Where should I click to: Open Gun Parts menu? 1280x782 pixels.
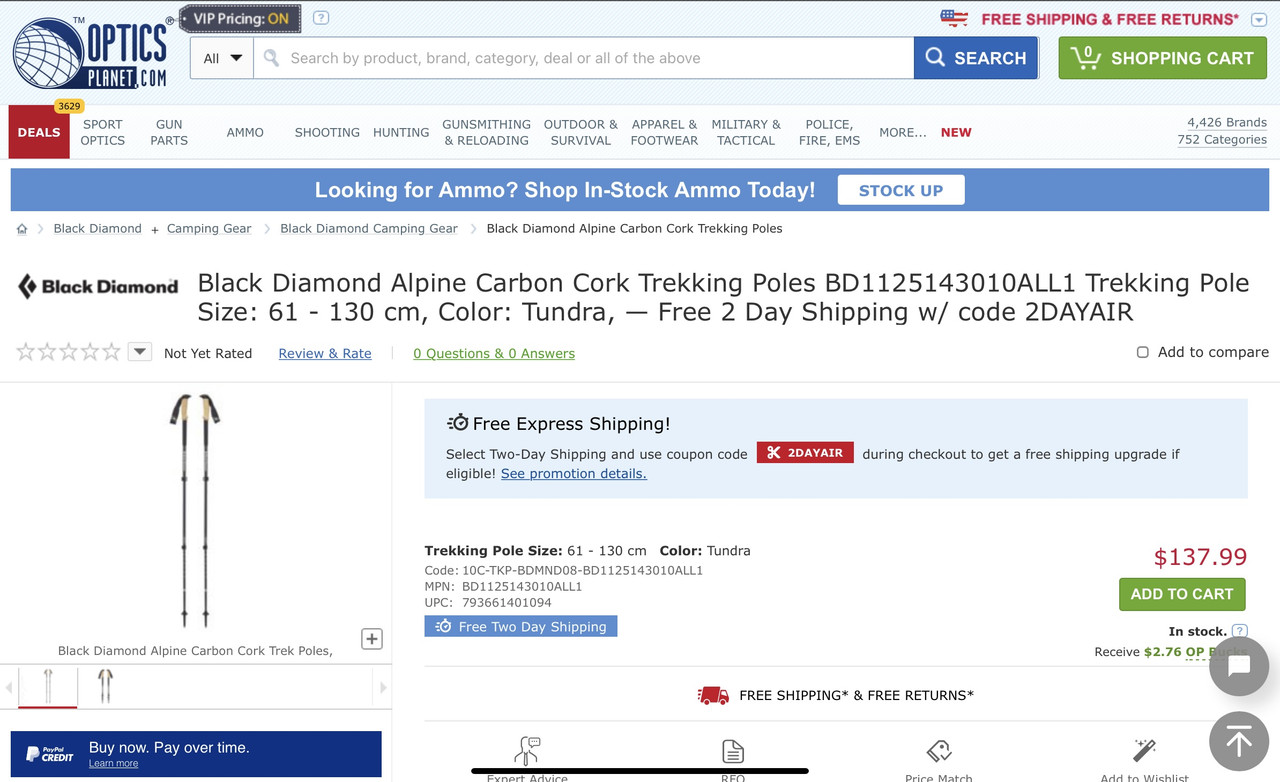(169, 132)
